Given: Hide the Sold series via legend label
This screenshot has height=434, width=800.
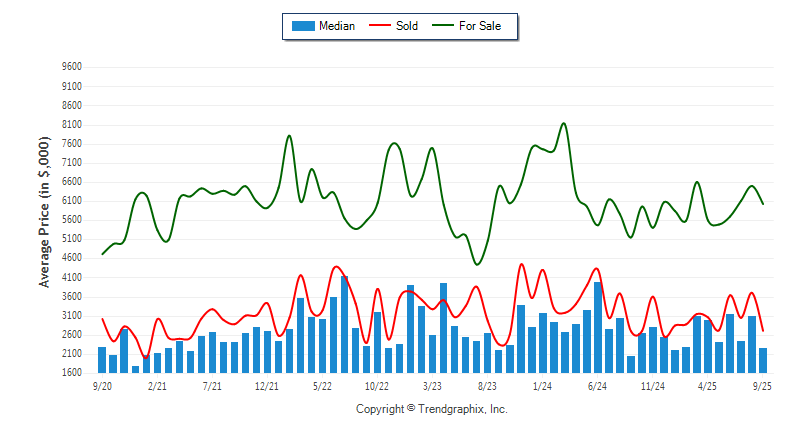Looking at the screenshot, I should (x=407, y=26).
